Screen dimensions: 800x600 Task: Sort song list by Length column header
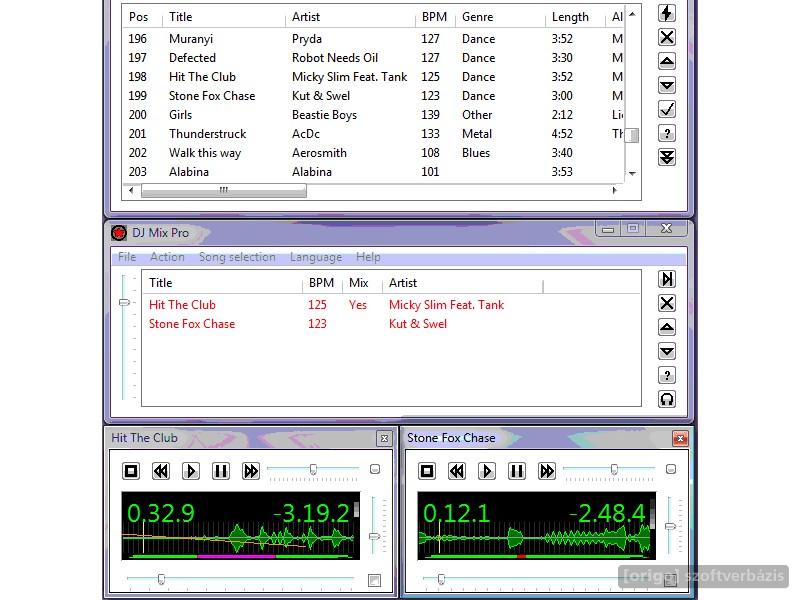576,17
